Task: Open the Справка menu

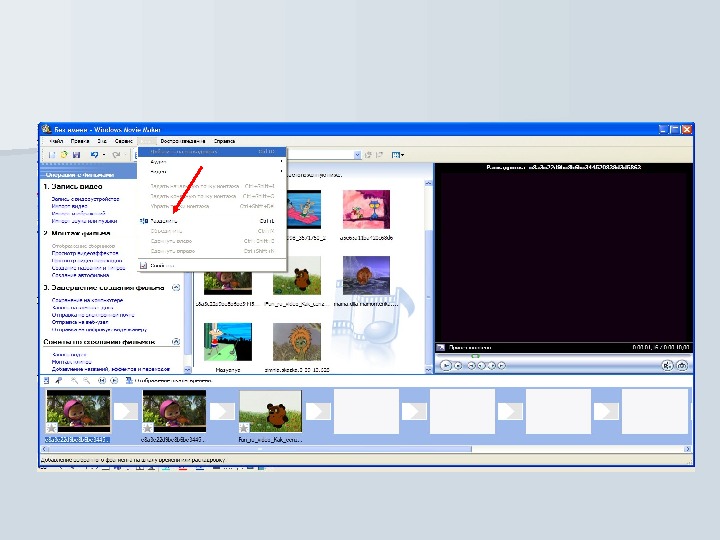Action: tap(224, 141)
